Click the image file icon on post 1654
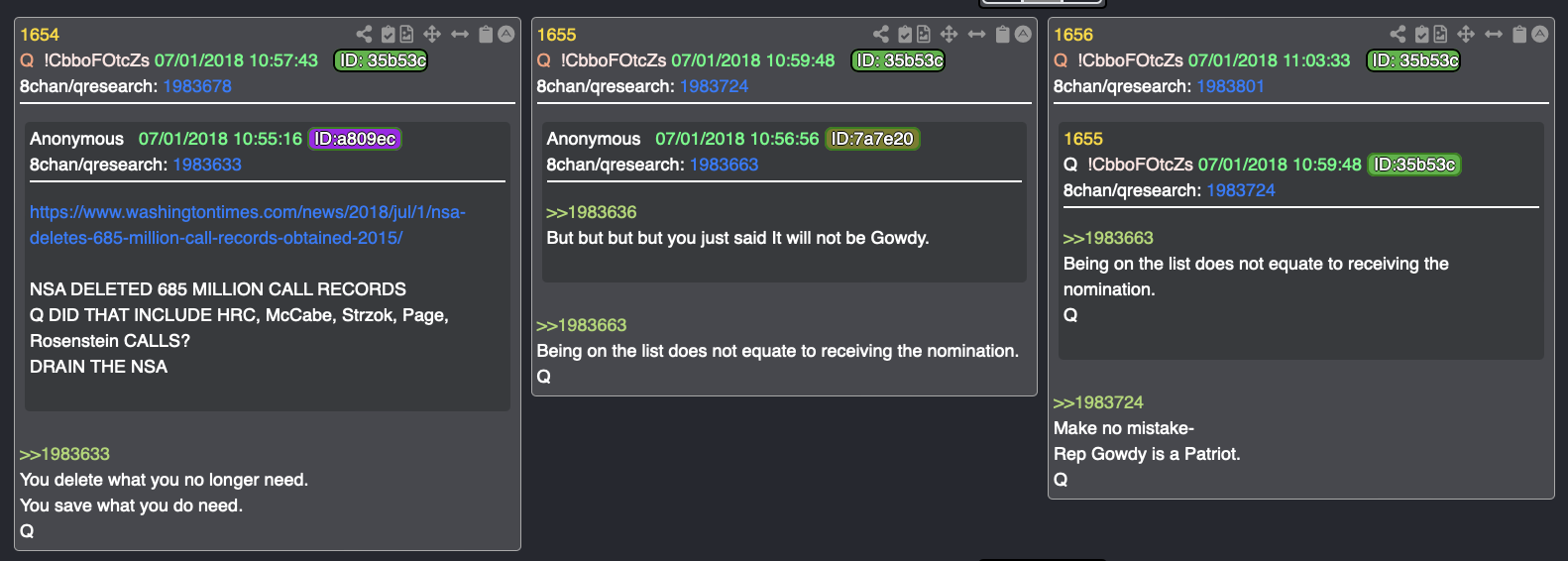 point(406,35)
